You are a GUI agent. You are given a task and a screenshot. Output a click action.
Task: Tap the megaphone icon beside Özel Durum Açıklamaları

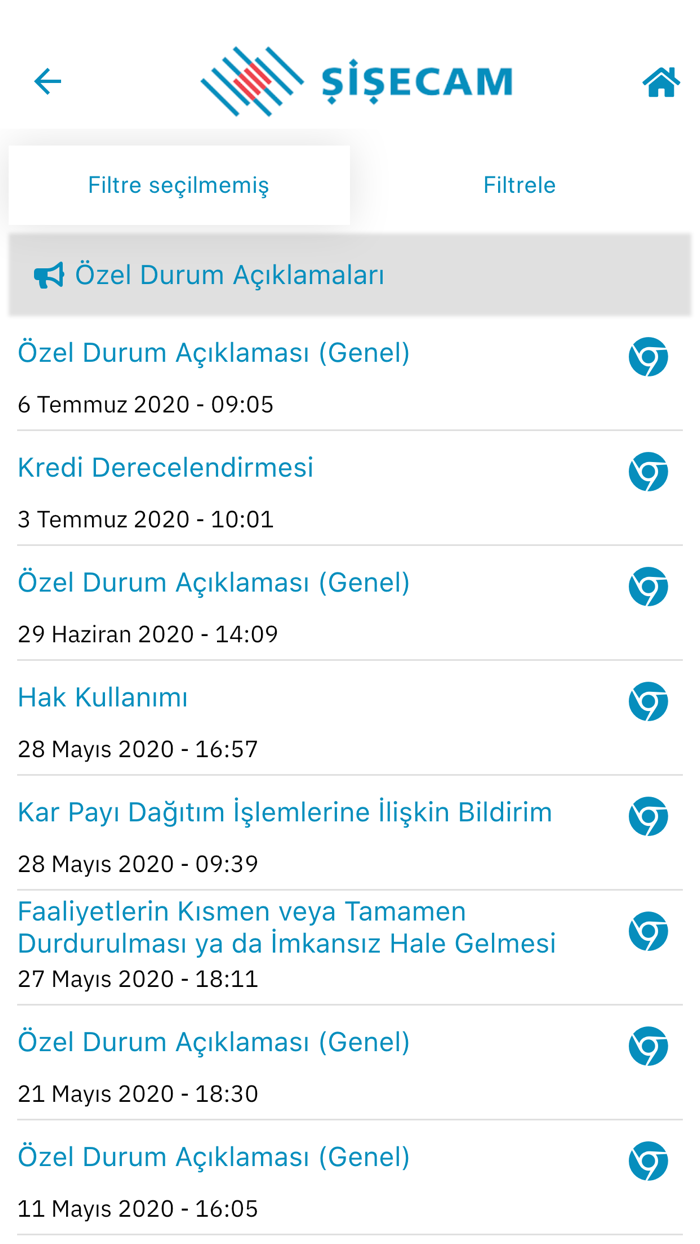pyautogui.click(x=49, y=274)
